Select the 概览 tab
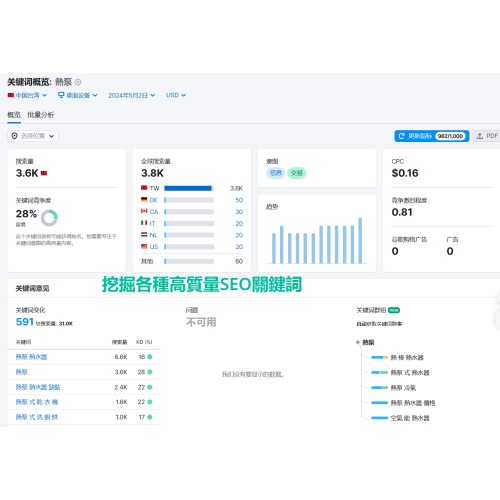 click(x=14, y=115)
